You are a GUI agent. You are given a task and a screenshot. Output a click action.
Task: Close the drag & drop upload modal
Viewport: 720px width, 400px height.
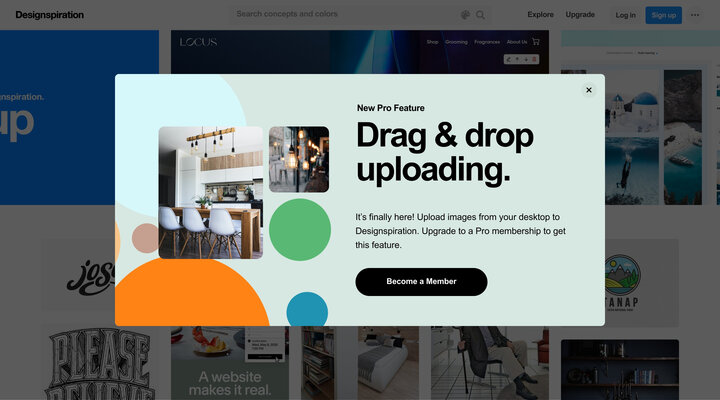589,90
